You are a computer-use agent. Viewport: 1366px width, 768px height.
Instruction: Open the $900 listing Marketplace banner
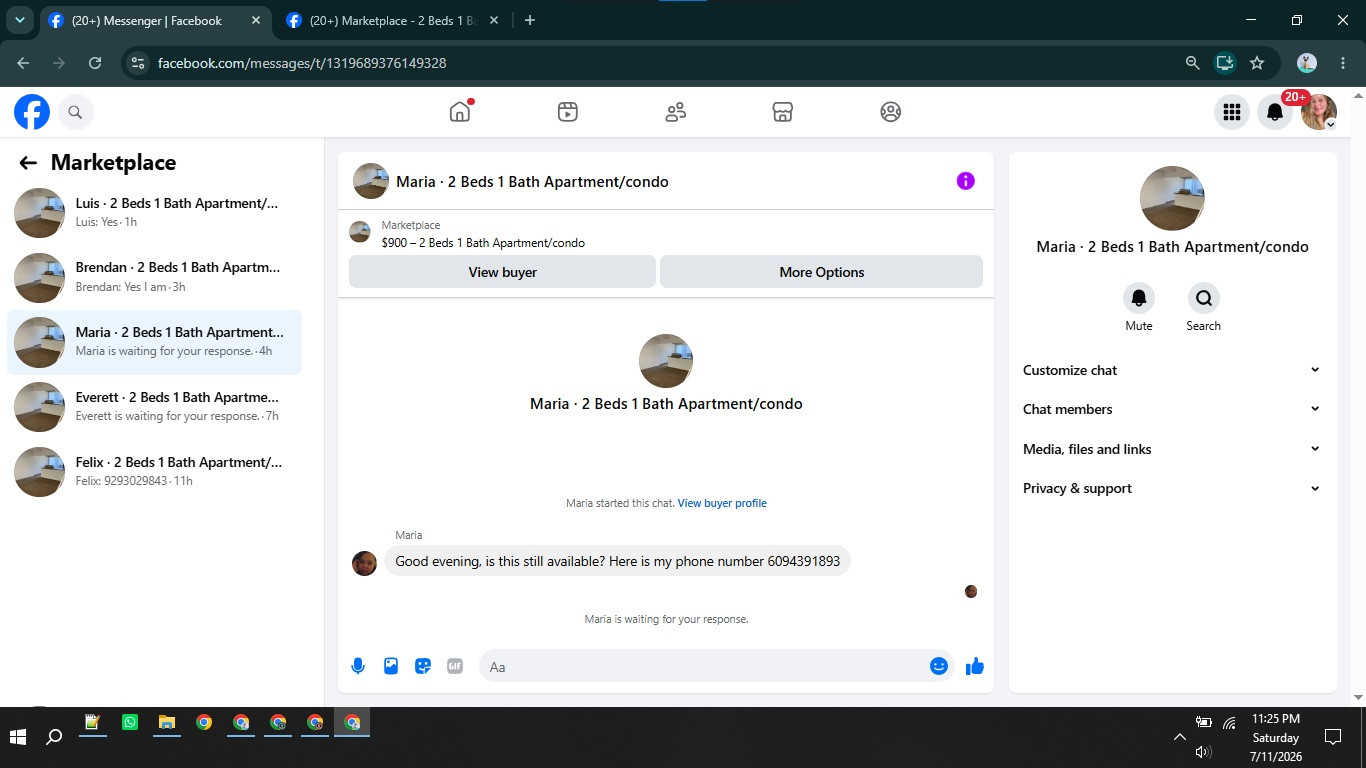666,234
